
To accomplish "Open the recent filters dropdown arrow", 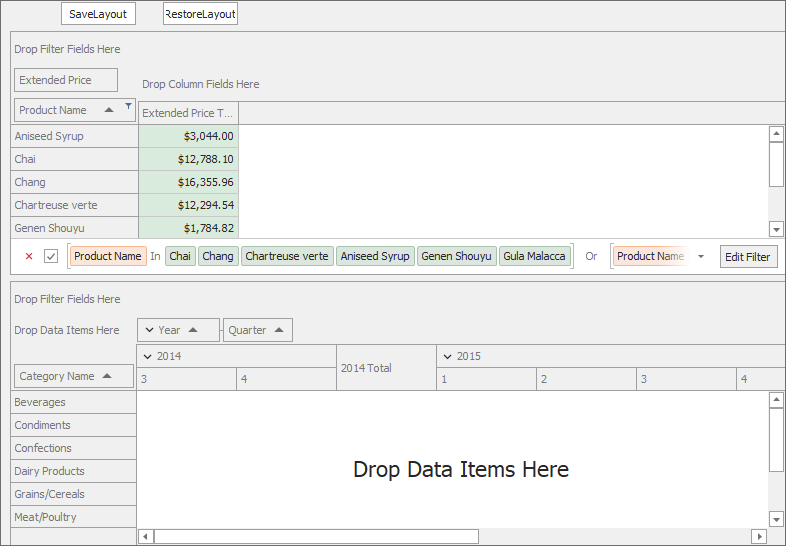I will [x=701, y=256].
